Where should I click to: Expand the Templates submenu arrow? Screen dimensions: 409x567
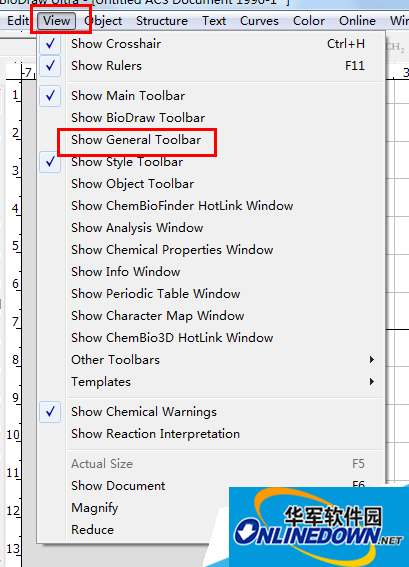pyautogui.click(x=371, y=381)
